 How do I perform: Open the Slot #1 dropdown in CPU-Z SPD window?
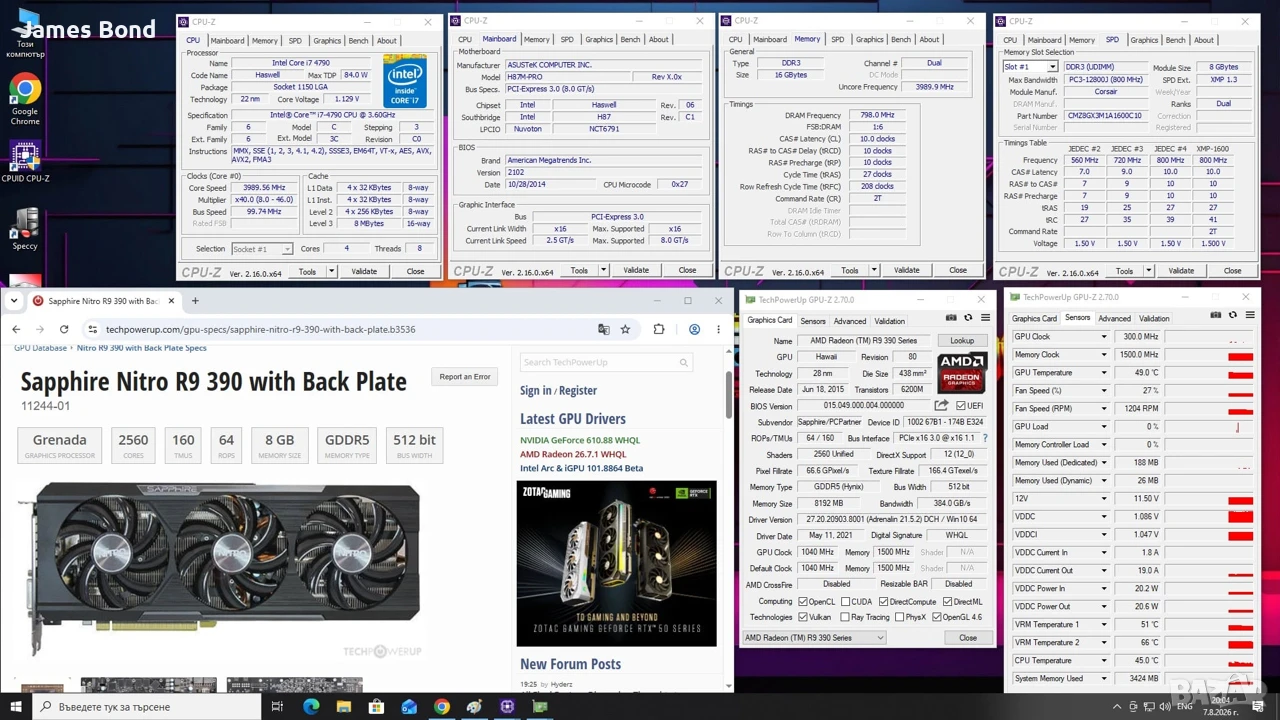[1030, 67]
